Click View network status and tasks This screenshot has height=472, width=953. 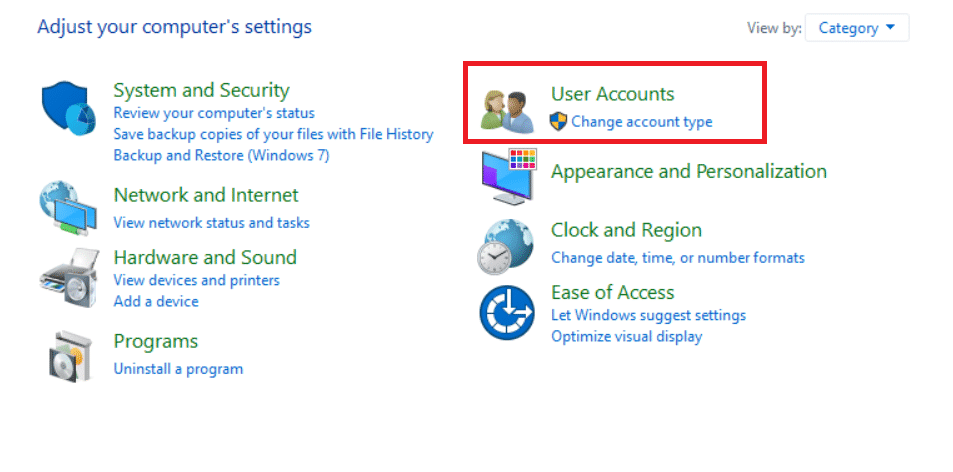pyautogui.click(x=211, y=222)
